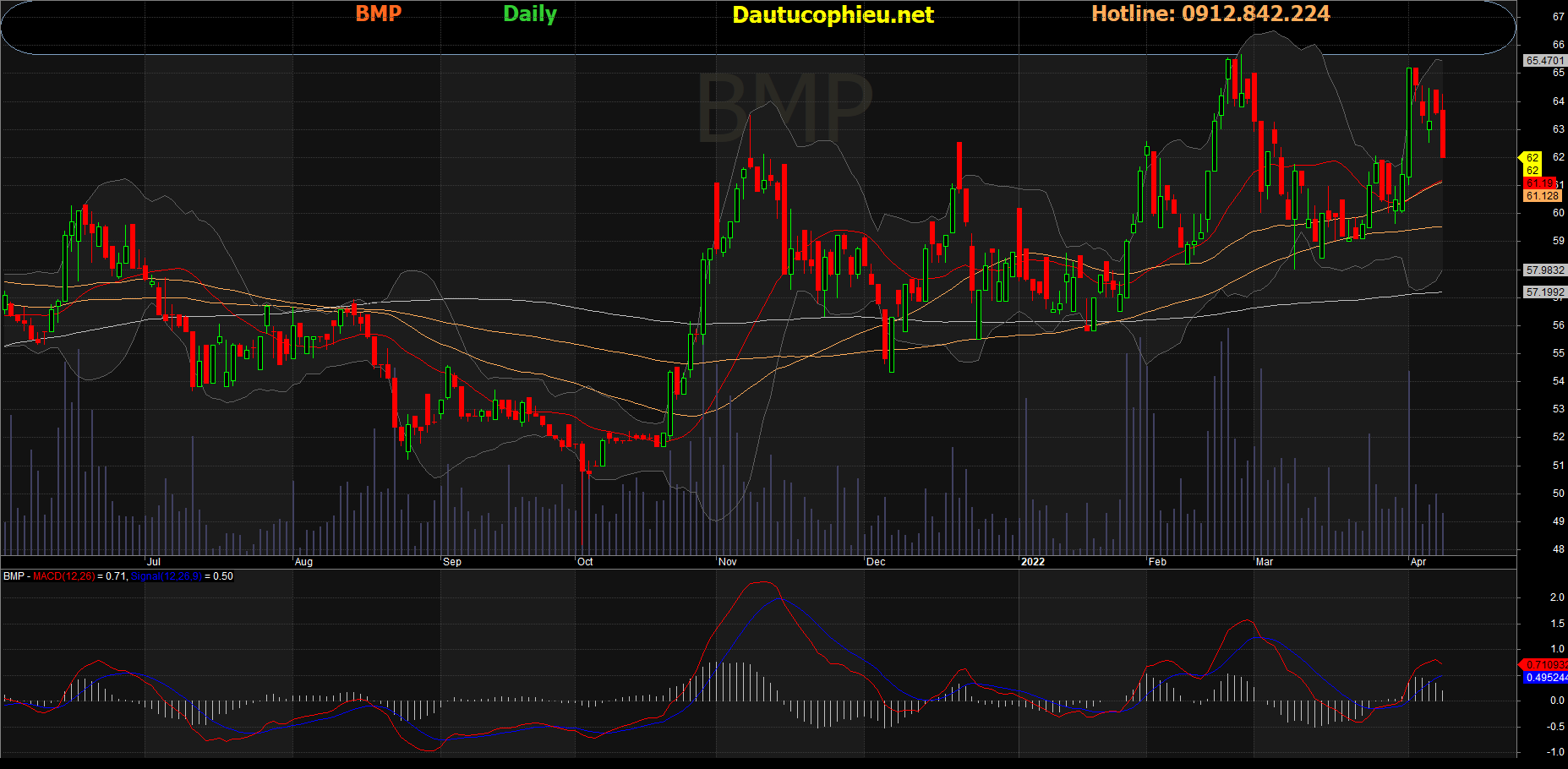Click the red 0.710932 MACD value marker
Screen dimensions: 1568x769
(1544, 665)
